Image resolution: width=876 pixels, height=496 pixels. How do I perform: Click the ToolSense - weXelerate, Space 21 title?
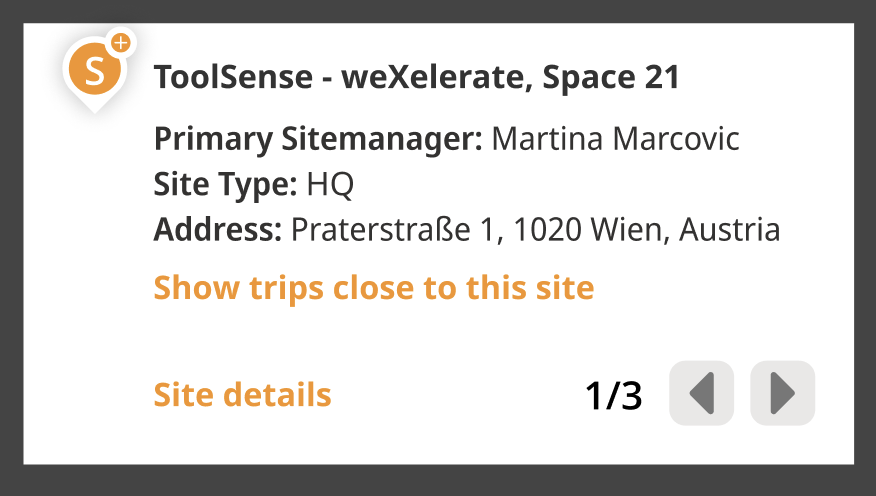click(x=416, y=77)
